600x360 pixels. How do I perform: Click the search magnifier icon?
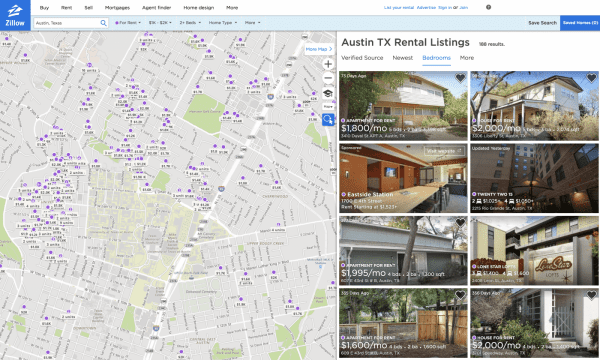click(x=103, y=23)
